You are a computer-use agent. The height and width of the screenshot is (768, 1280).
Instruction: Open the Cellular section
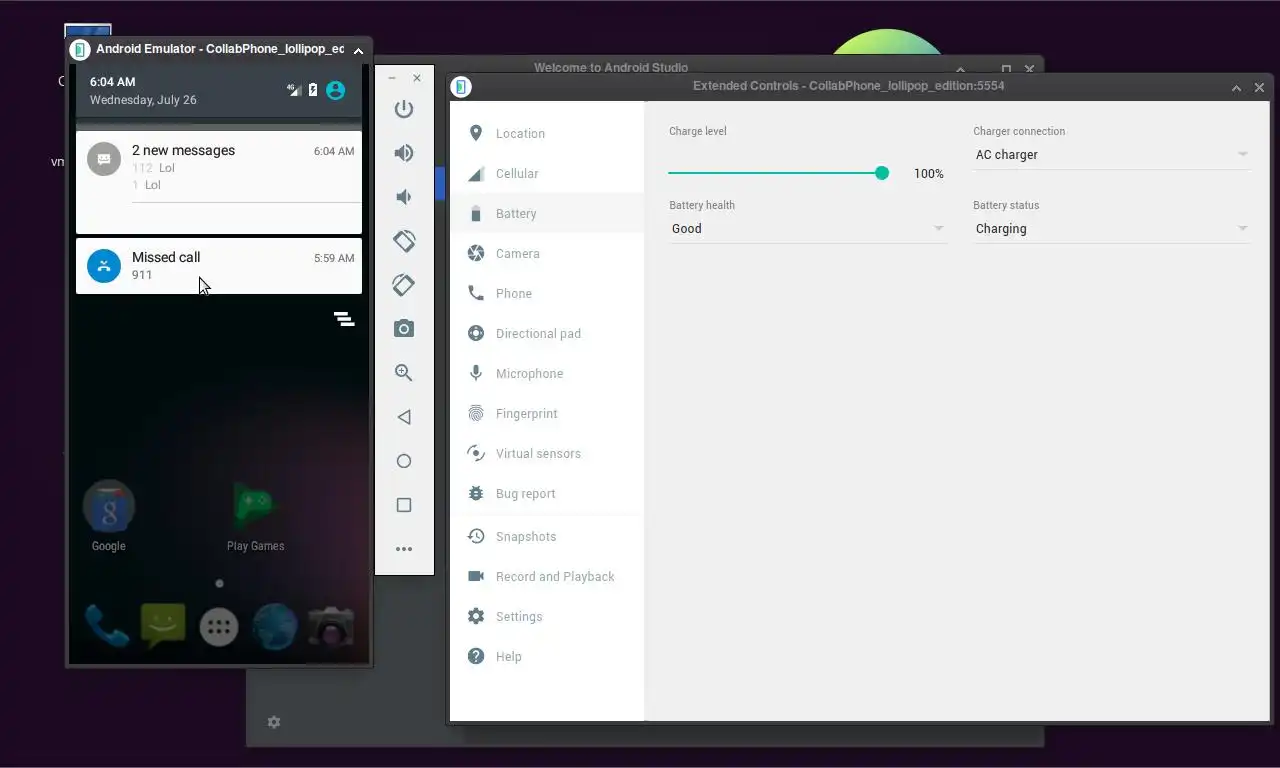click(547, 173)
